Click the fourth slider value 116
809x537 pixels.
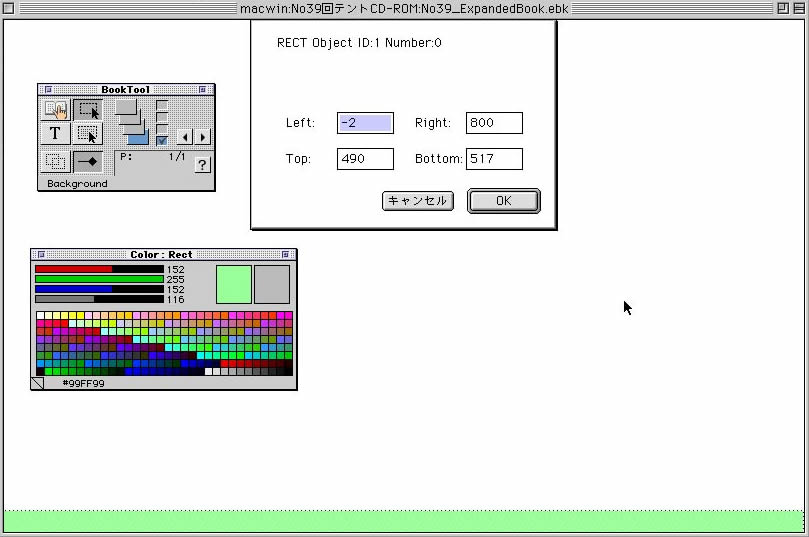pos(175,300)
